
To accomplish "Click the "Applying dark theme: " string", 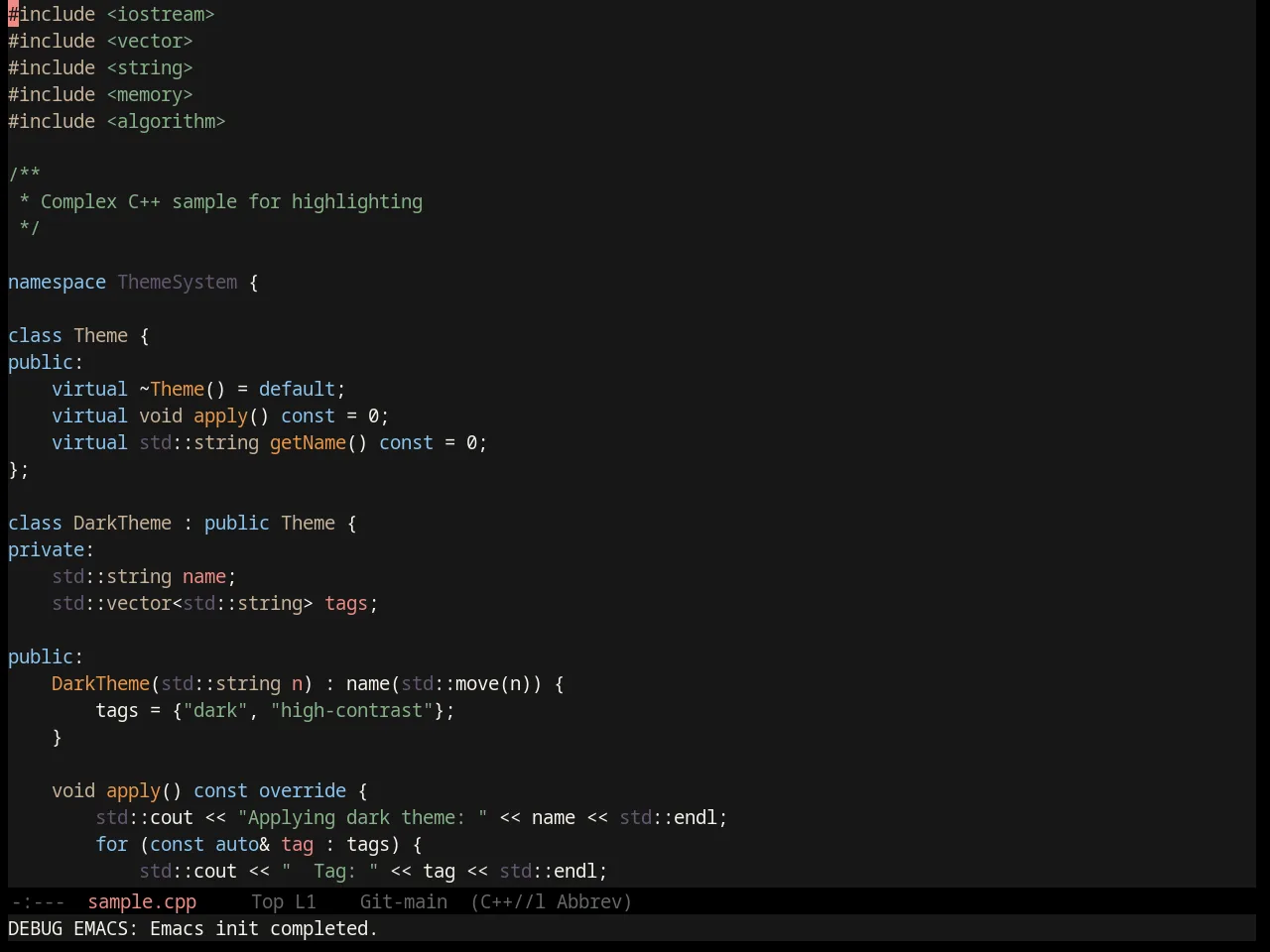I will coord(362,817).
